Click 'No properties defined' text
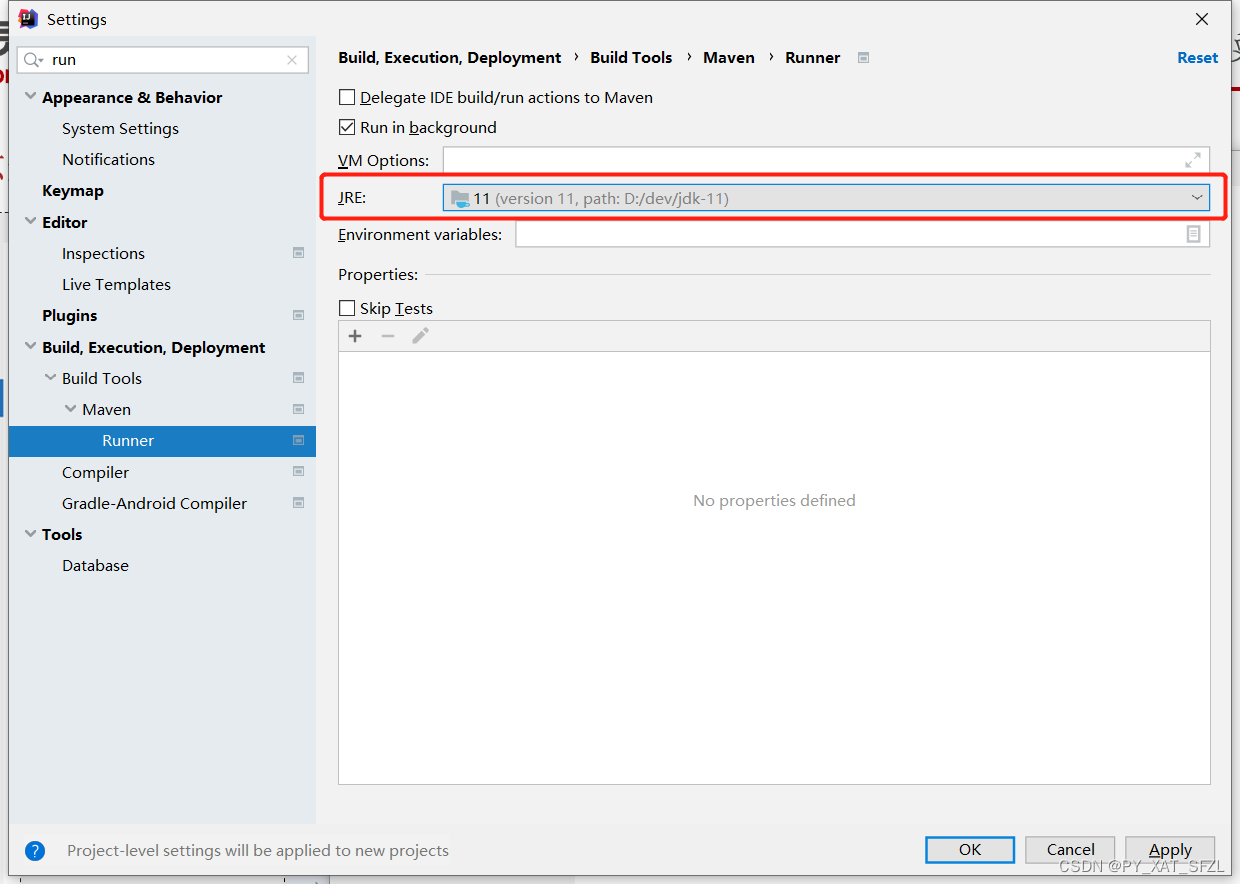The height and width of the screenshot is (884, 1240). pos(774,500)
